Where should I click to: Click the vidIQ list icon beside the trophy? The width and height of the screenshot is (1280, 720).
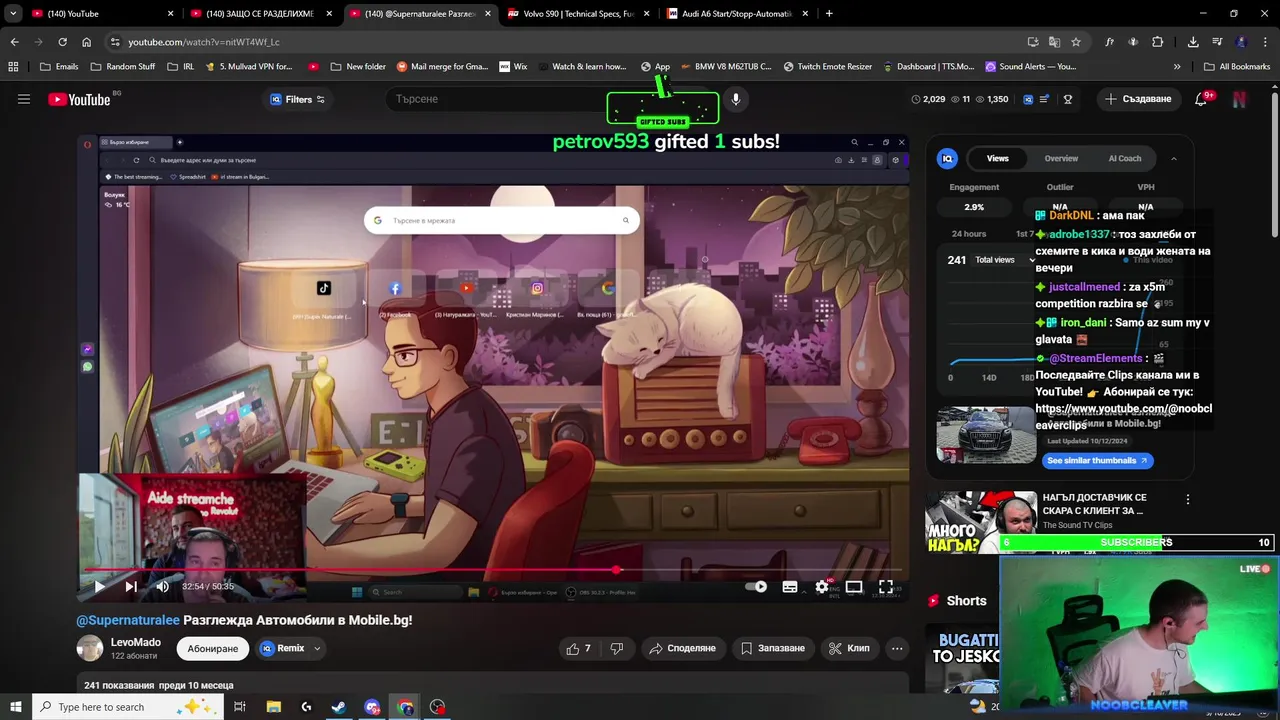tap(1044, 99)
